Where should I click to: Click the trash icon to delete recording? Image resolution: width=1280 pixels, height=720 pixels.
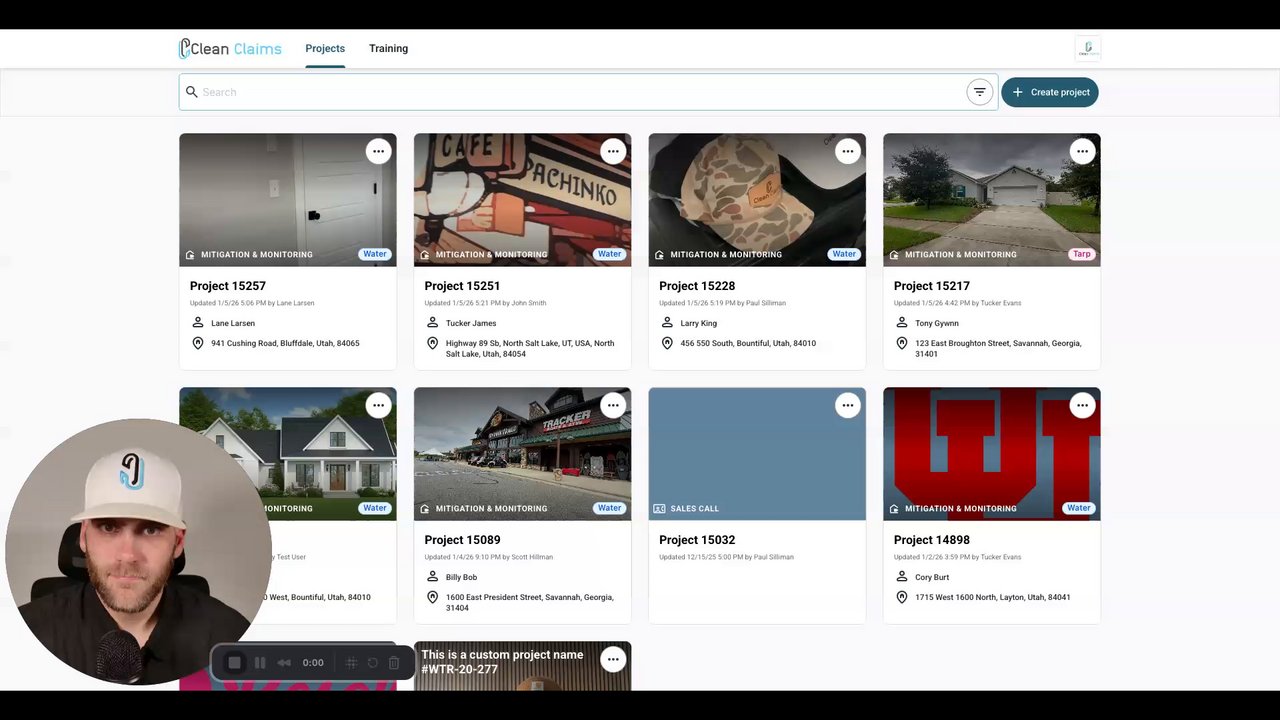[x=394, y=662]
